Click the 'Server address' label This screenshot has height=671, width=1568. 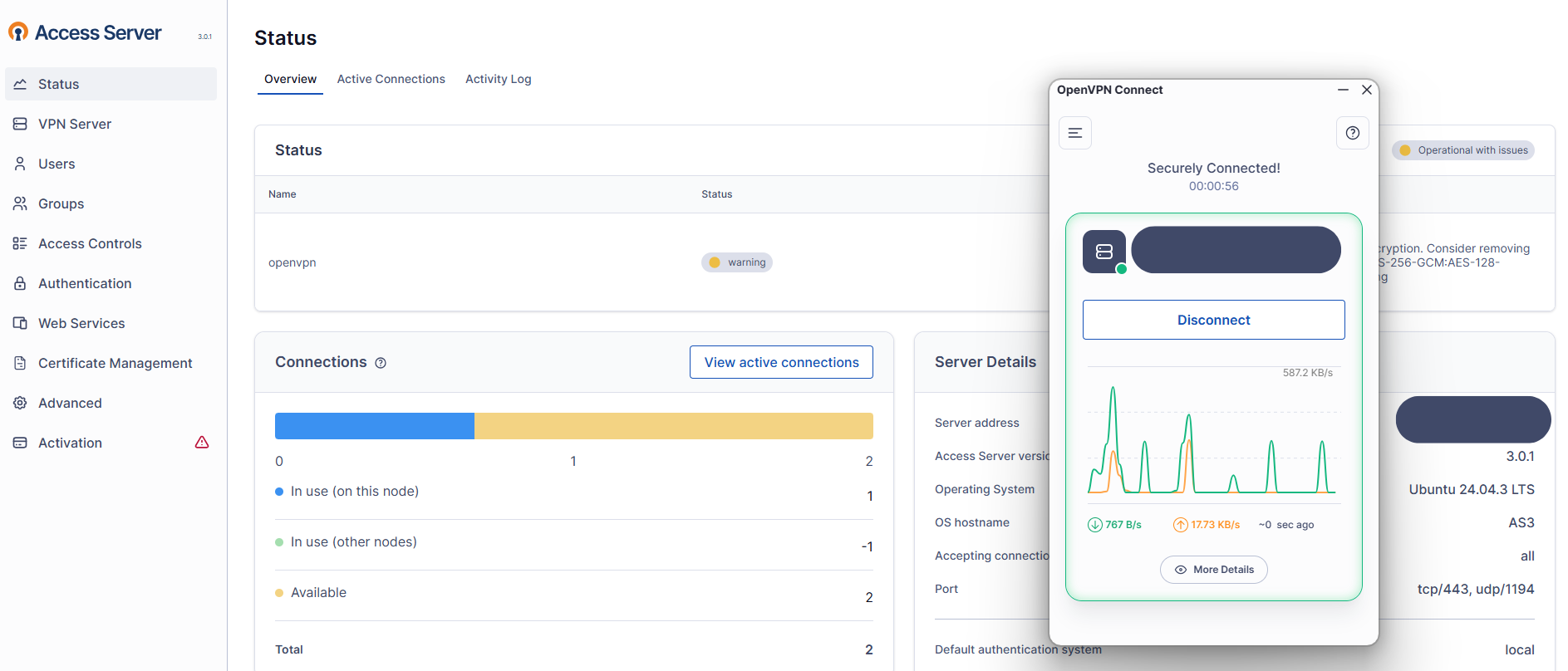[976, 423]
